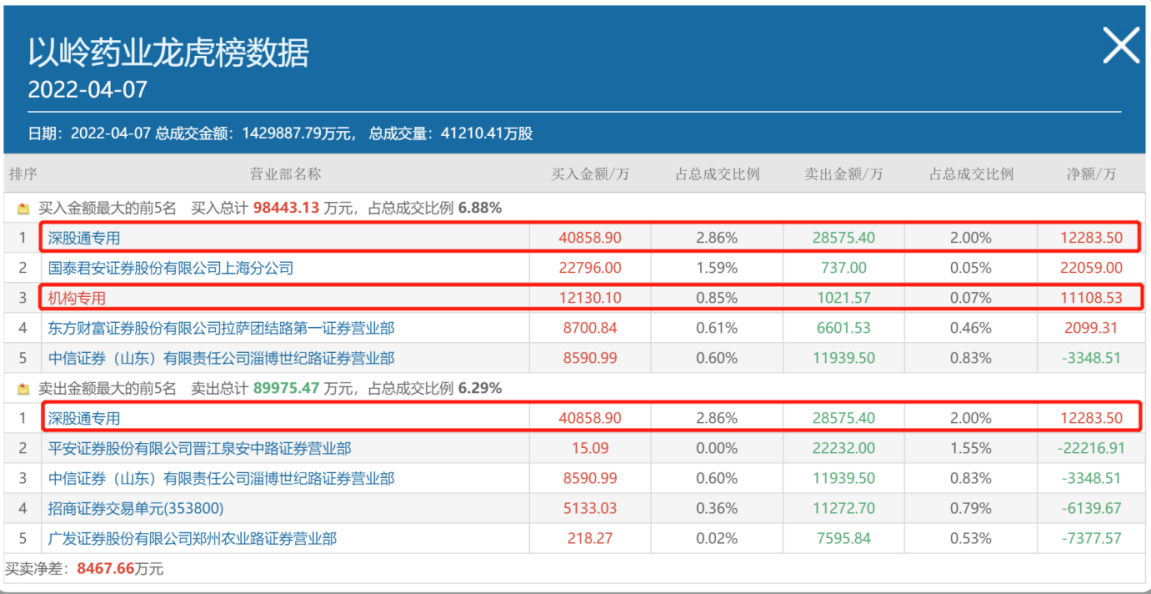Click the 6.88% buy ratio summary

tap(480, 208)
